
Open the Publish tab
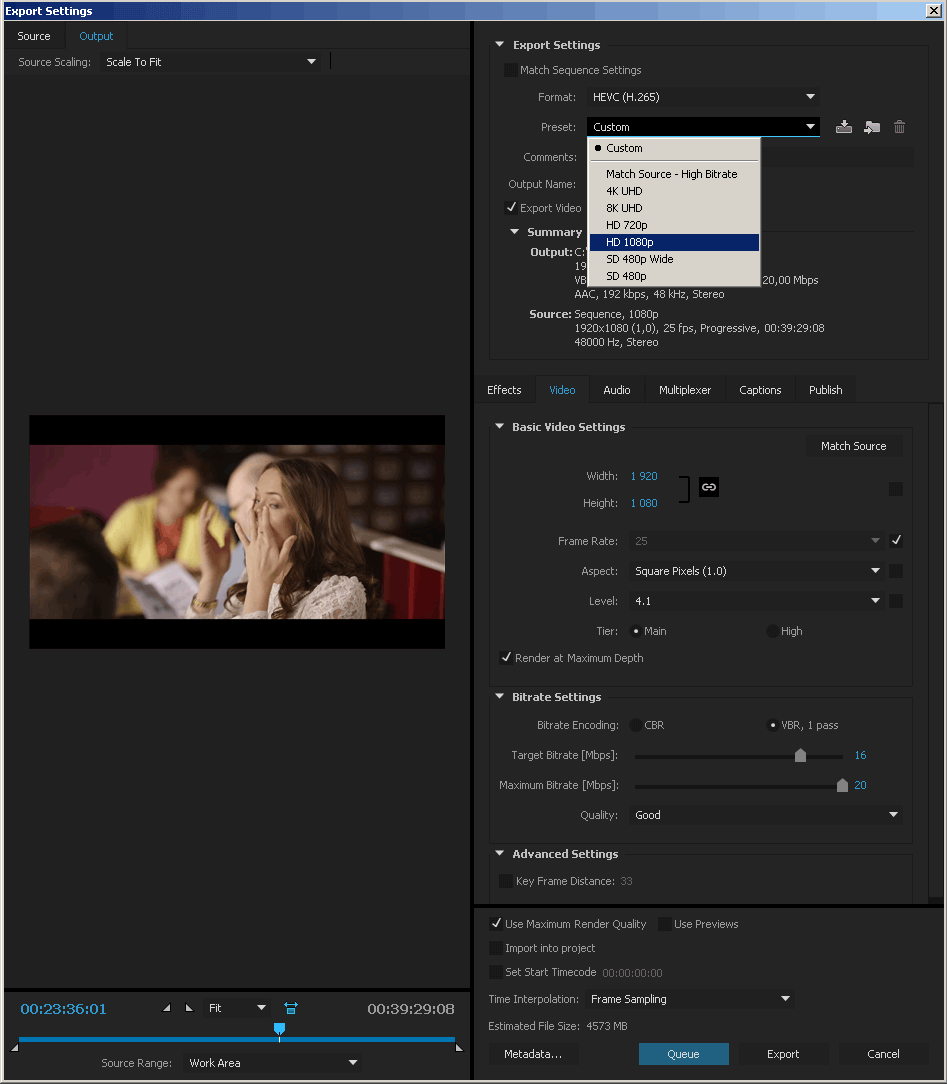(x=825, y=390)
